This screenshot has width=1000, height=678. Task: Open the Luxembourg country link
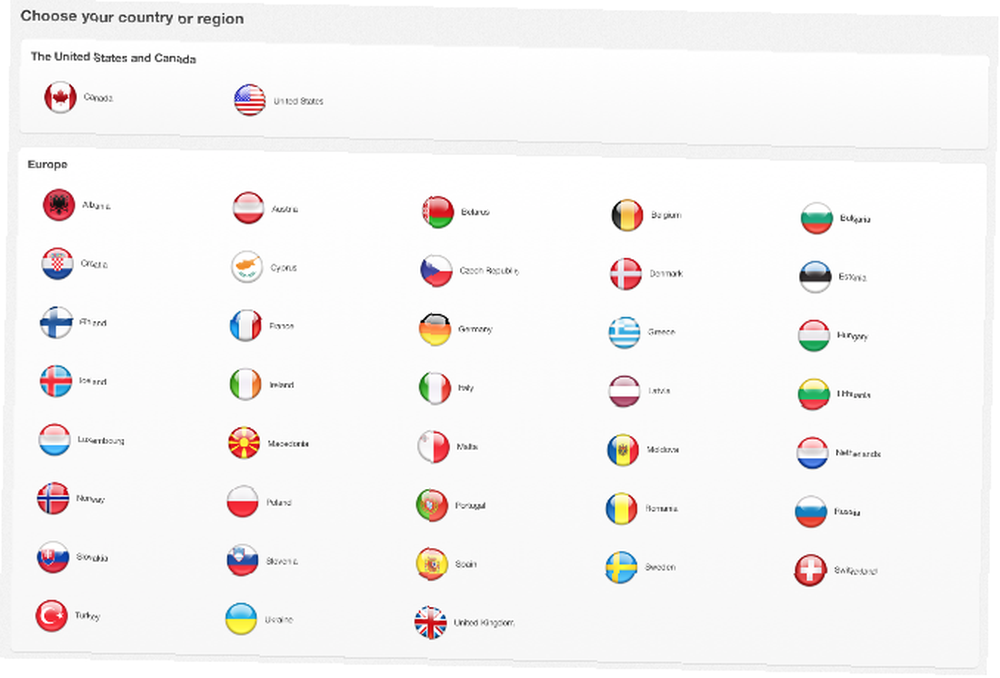pyautogui.click(x=100, y=440)
